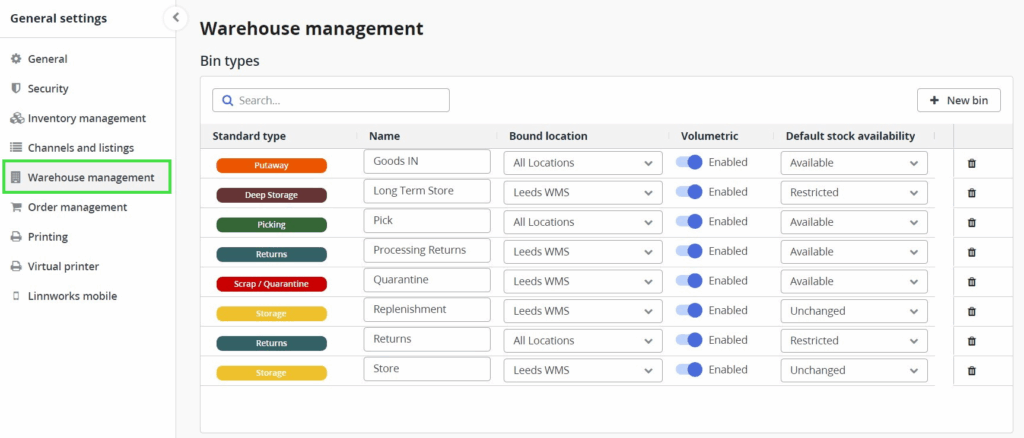Click the green Picking type badge
This screenshot has height=438, width=1024.
click(272, 225)
